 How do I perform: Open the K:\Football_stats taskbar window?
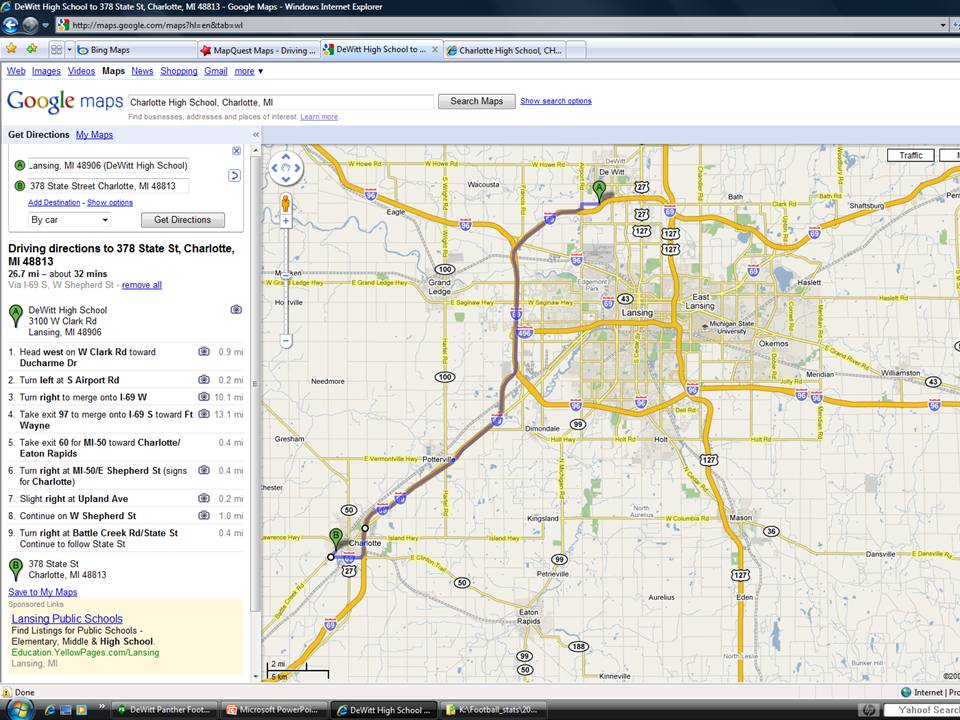(494, 710)
